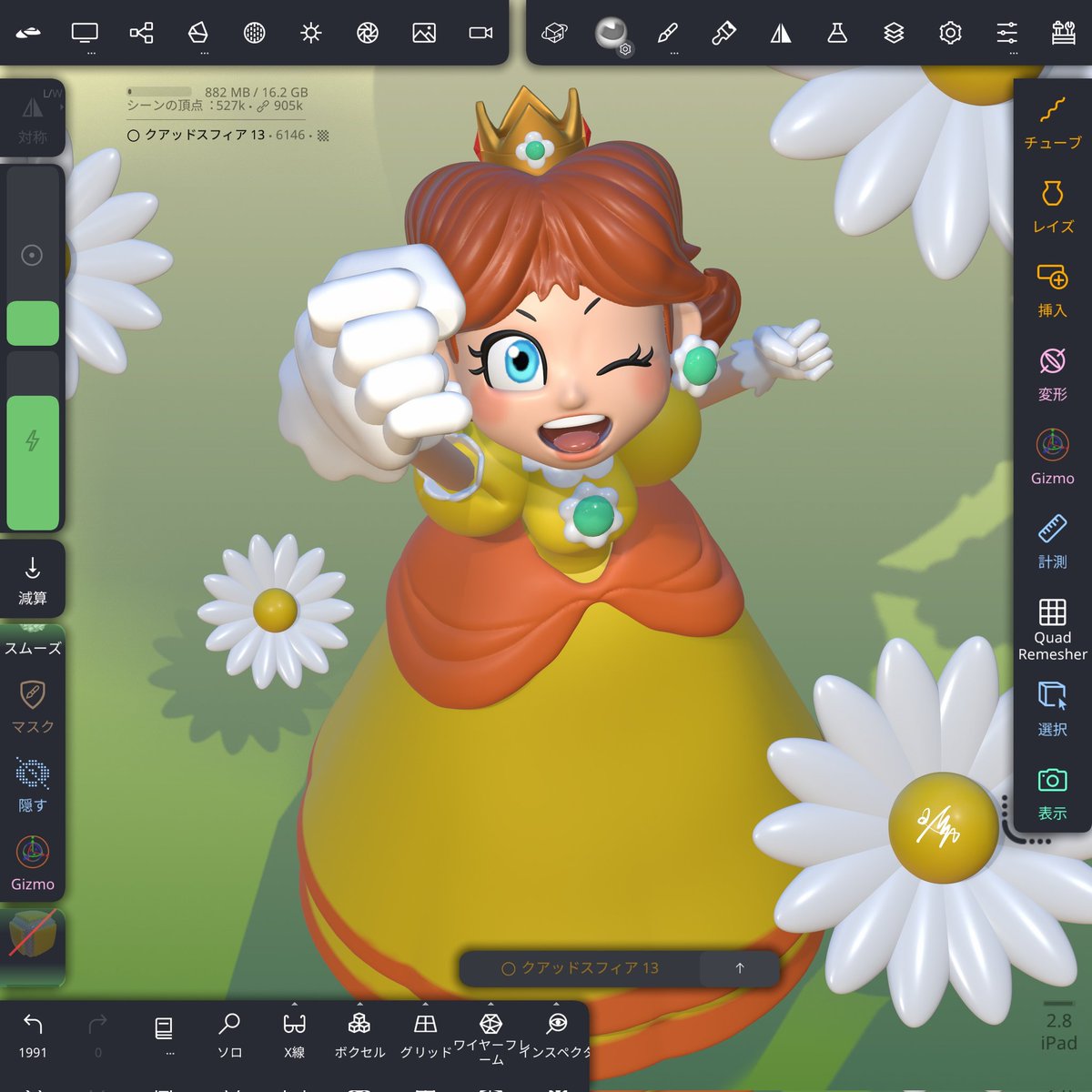Tap the 882 MB / 16.2 GB memory text
This screenshot has width=1092, height=1092.
(256, 92)
